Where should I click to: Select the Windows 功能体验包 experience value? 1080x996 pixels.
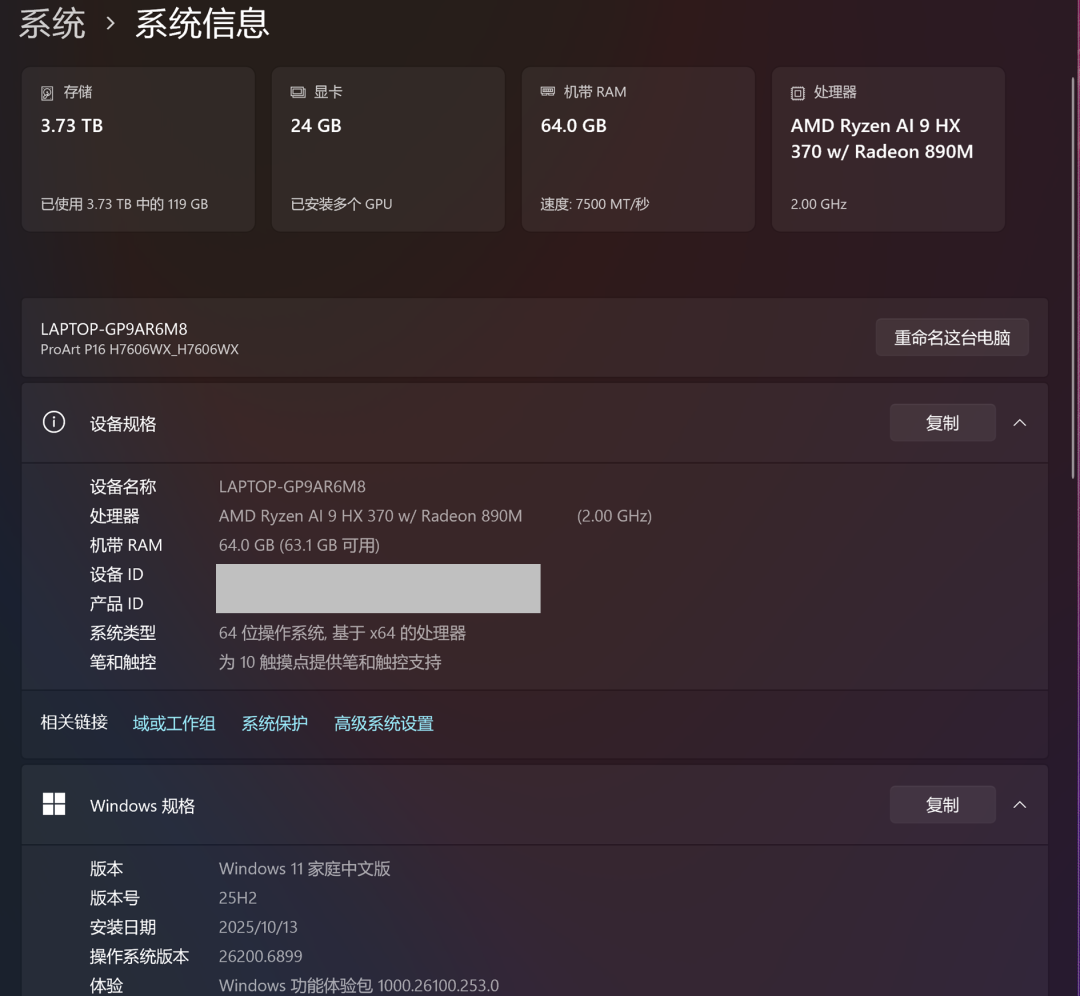click(359, 986)
